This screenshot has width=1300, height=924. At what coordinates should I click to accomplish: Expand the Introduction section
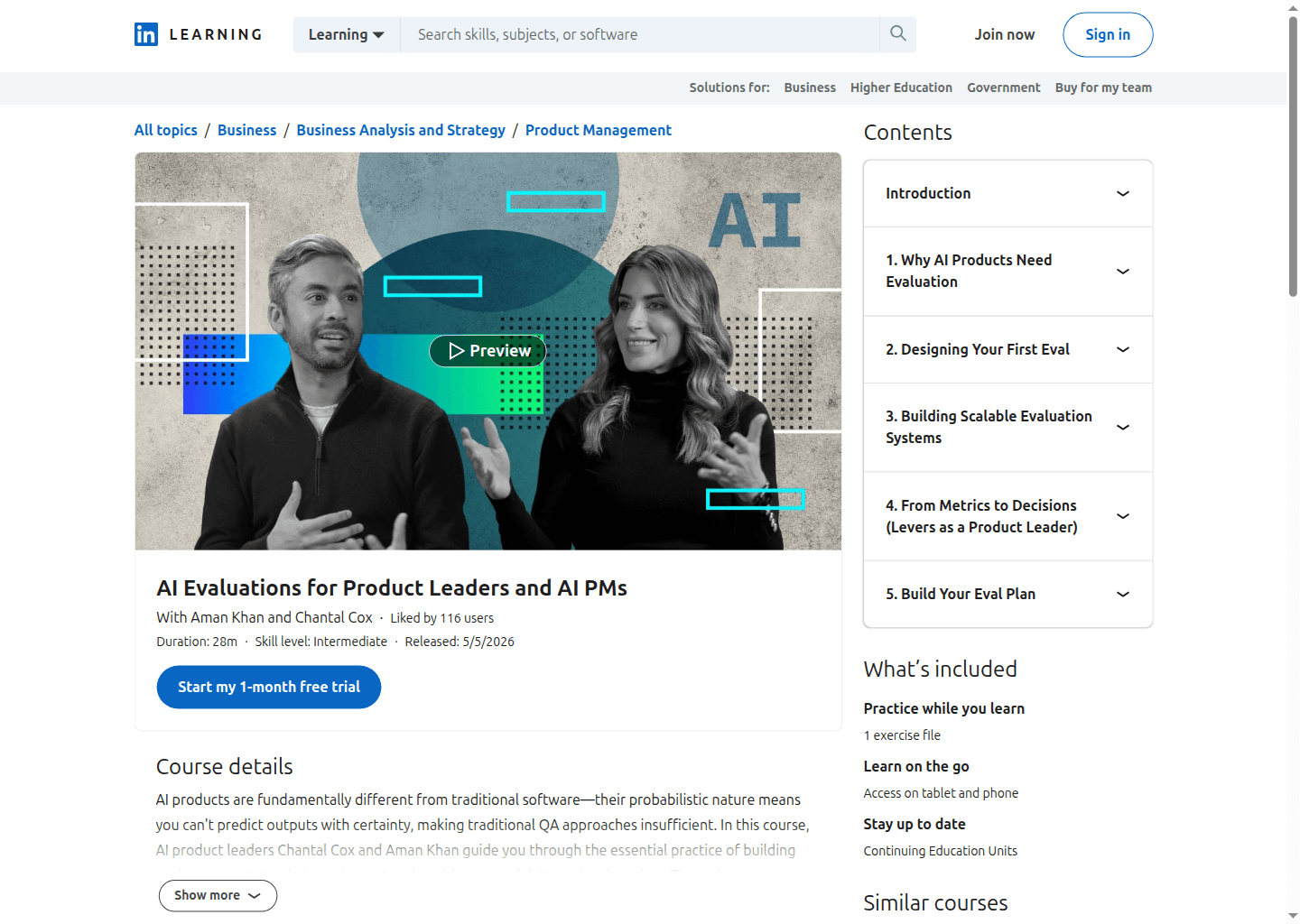1007,193
